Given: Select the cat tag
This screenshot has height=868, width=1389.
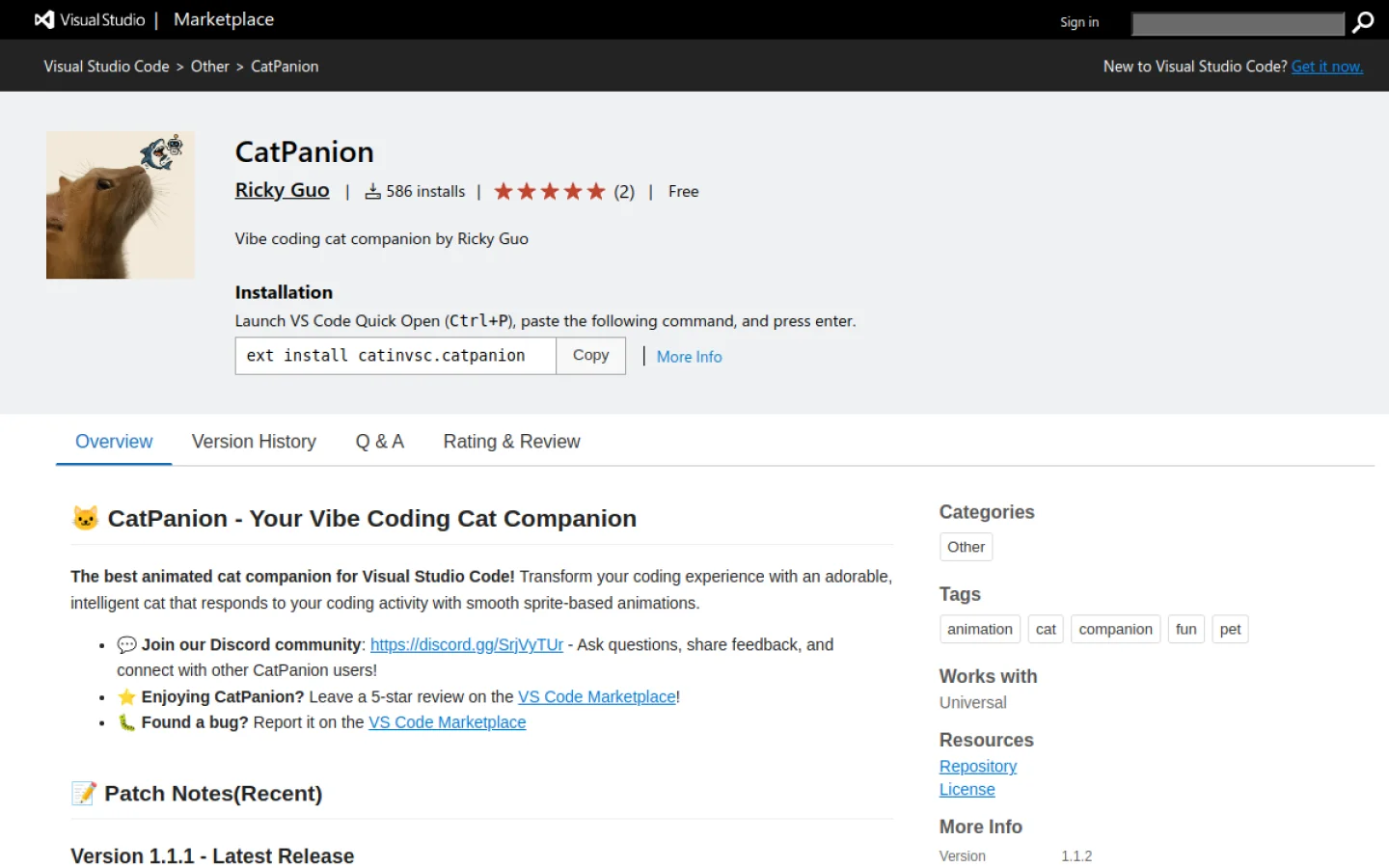Looking at the screenshot, I should pyautogui.click(x=1046, y=629).
